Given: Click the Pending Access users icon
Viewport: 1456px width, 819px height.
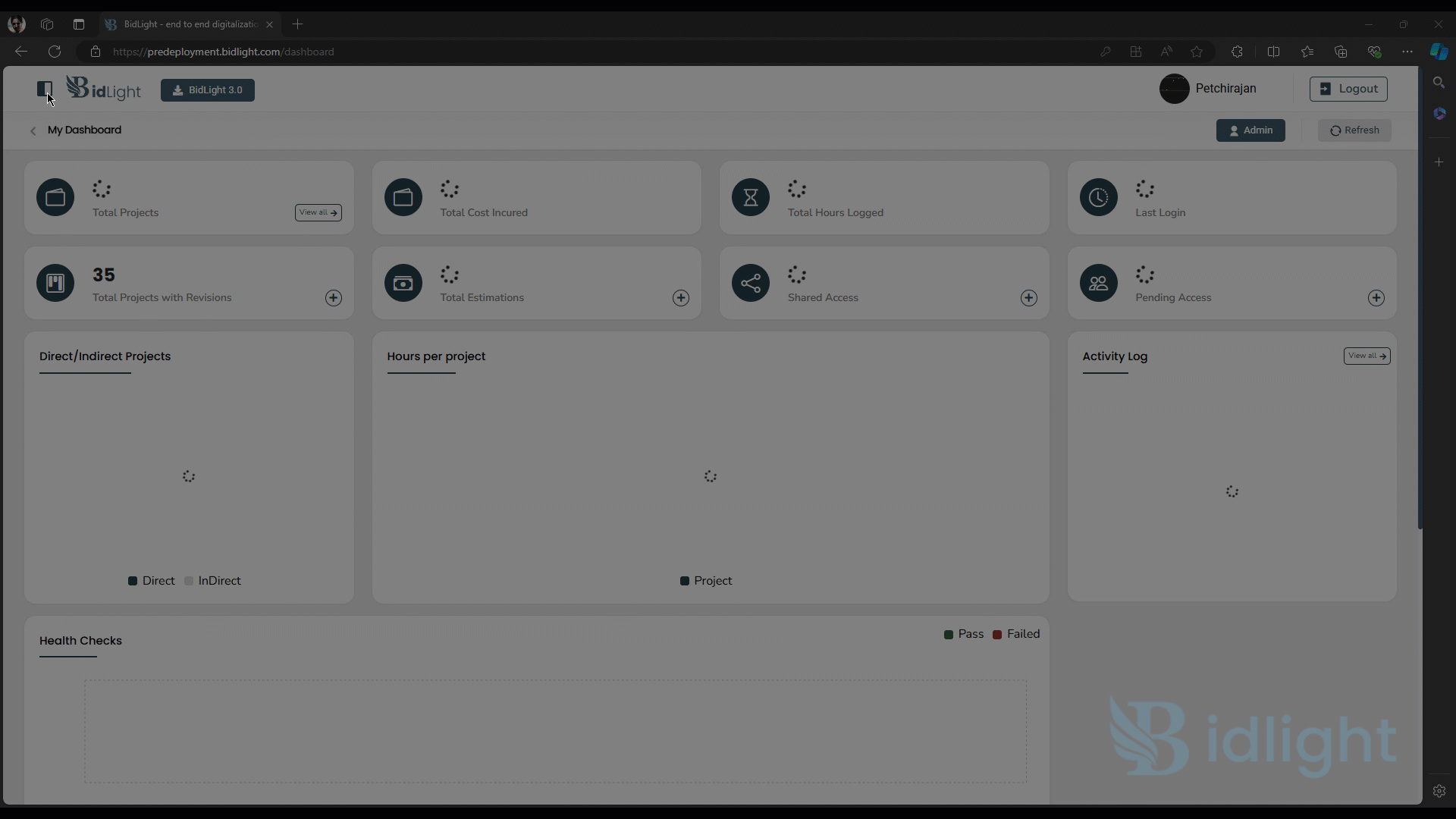Looking at the screenshot, I should 1099,282.
